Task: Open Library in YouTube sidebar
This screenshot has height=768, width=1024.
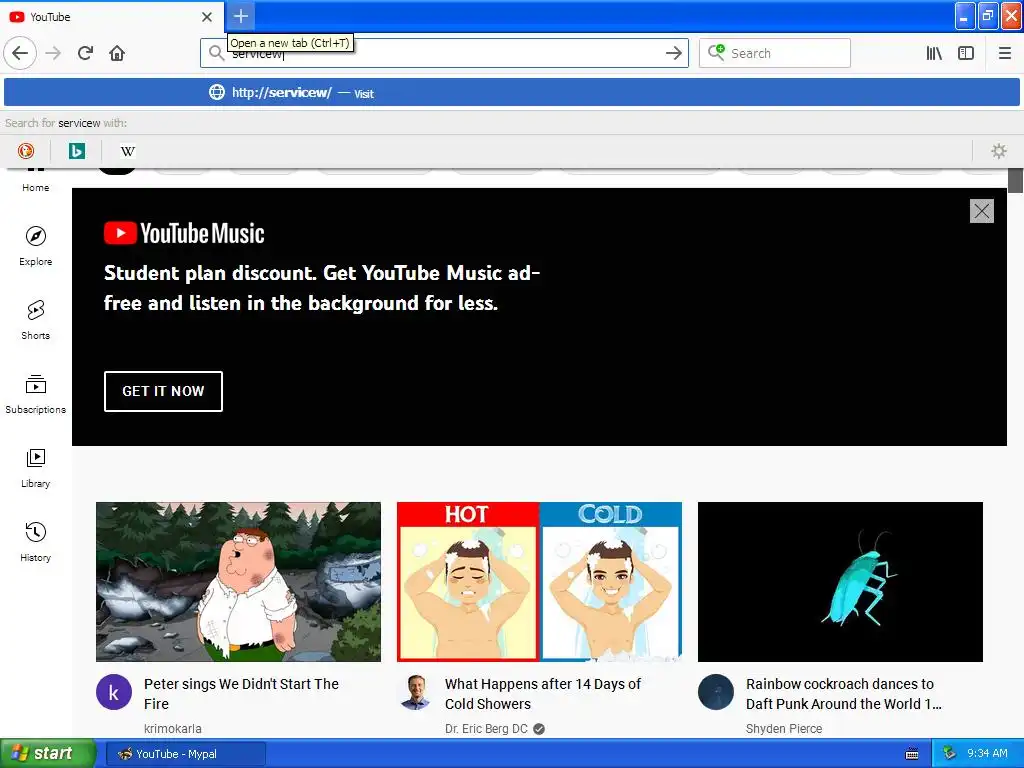Action: tap(35, 468)
